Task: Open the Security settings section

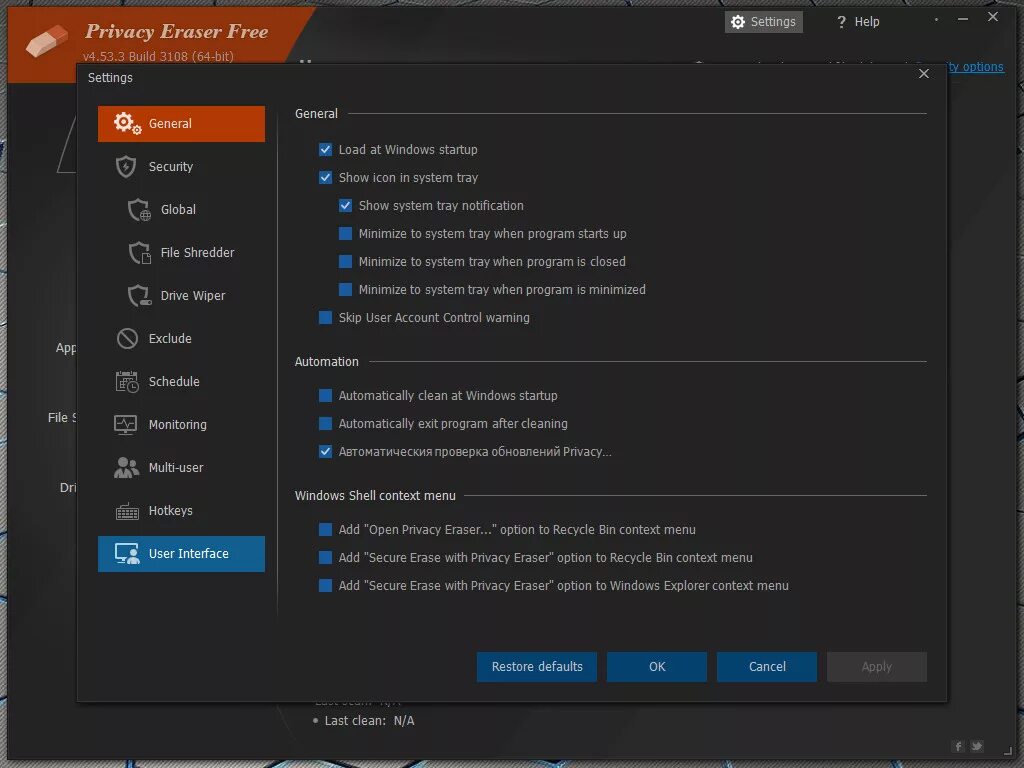Action: click(182, 167)
